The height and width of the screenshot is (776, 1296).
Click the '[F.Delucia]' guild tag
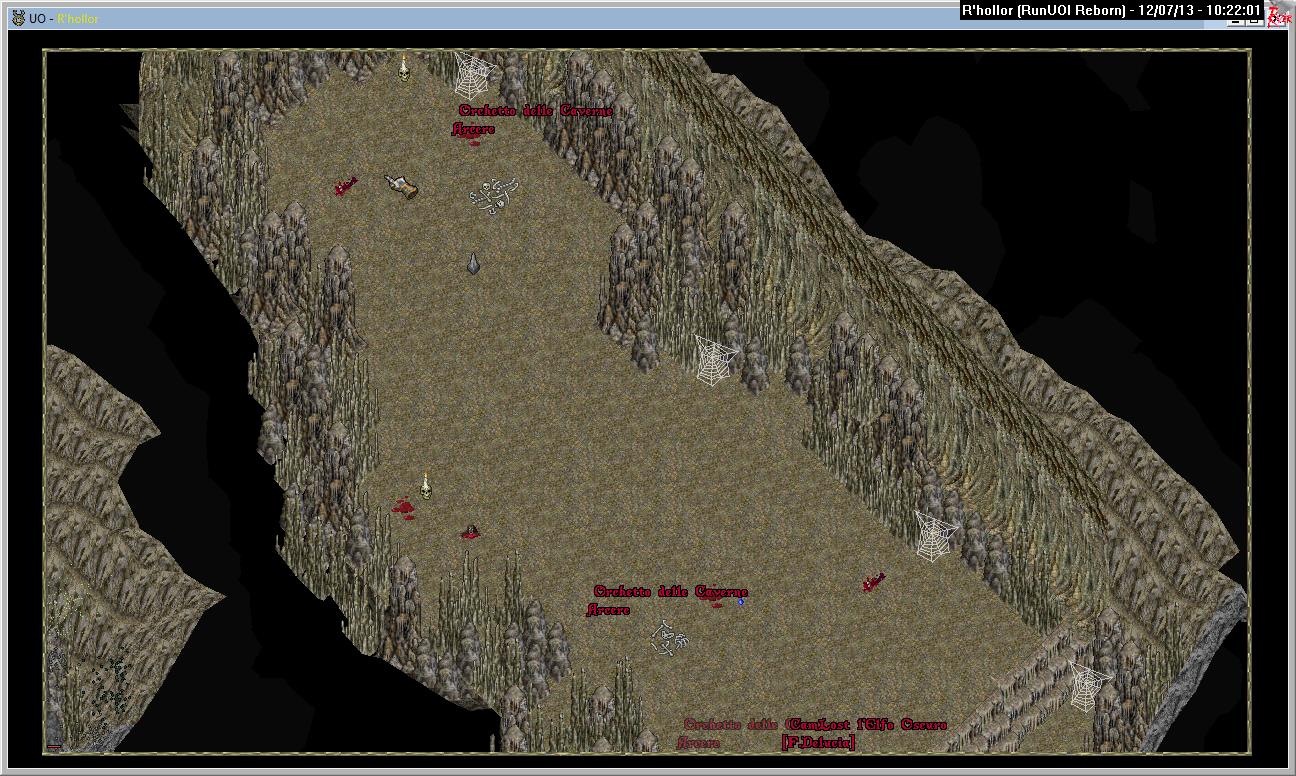pyautogui.click(x=818, y=742)
